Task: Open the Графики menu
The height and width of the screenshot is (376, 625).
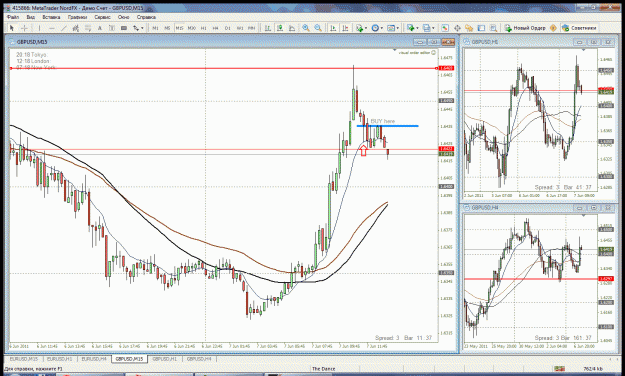Action: click(x=77, y=17)
